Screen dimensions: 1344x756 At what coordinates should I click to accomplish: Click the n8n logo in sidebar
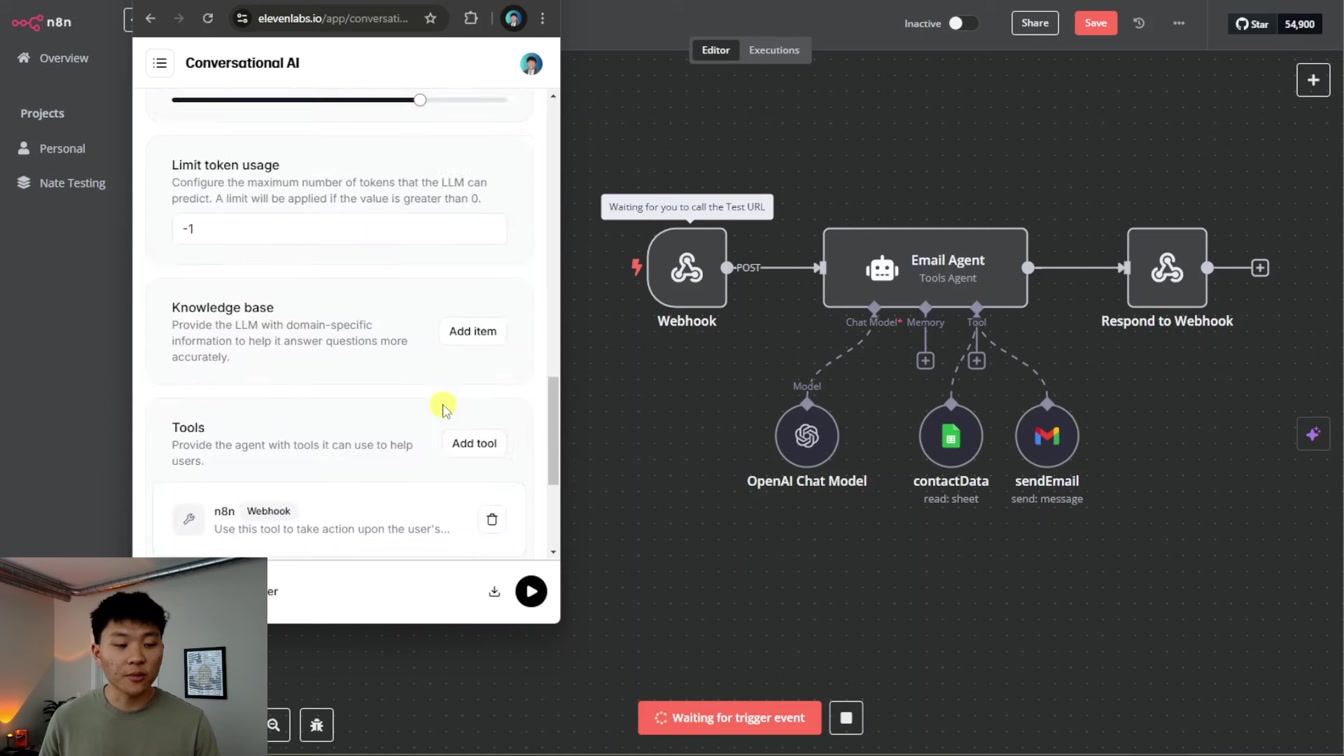click(42, 22)
